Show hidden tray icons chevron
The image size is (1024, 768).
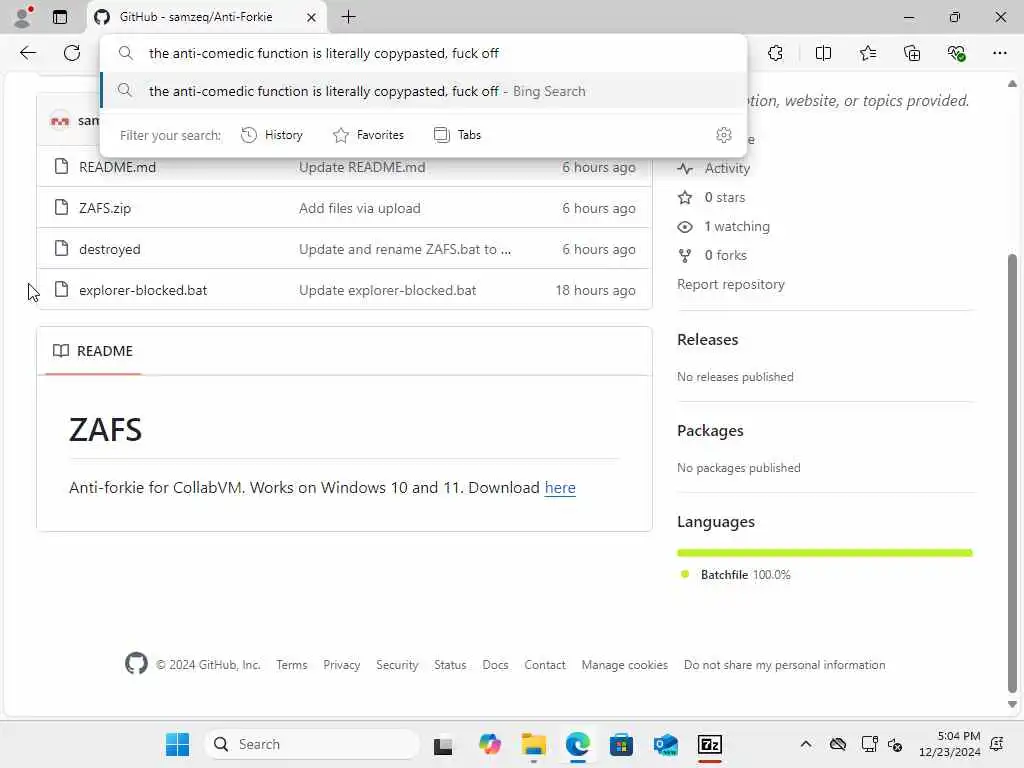pos(806,744)
